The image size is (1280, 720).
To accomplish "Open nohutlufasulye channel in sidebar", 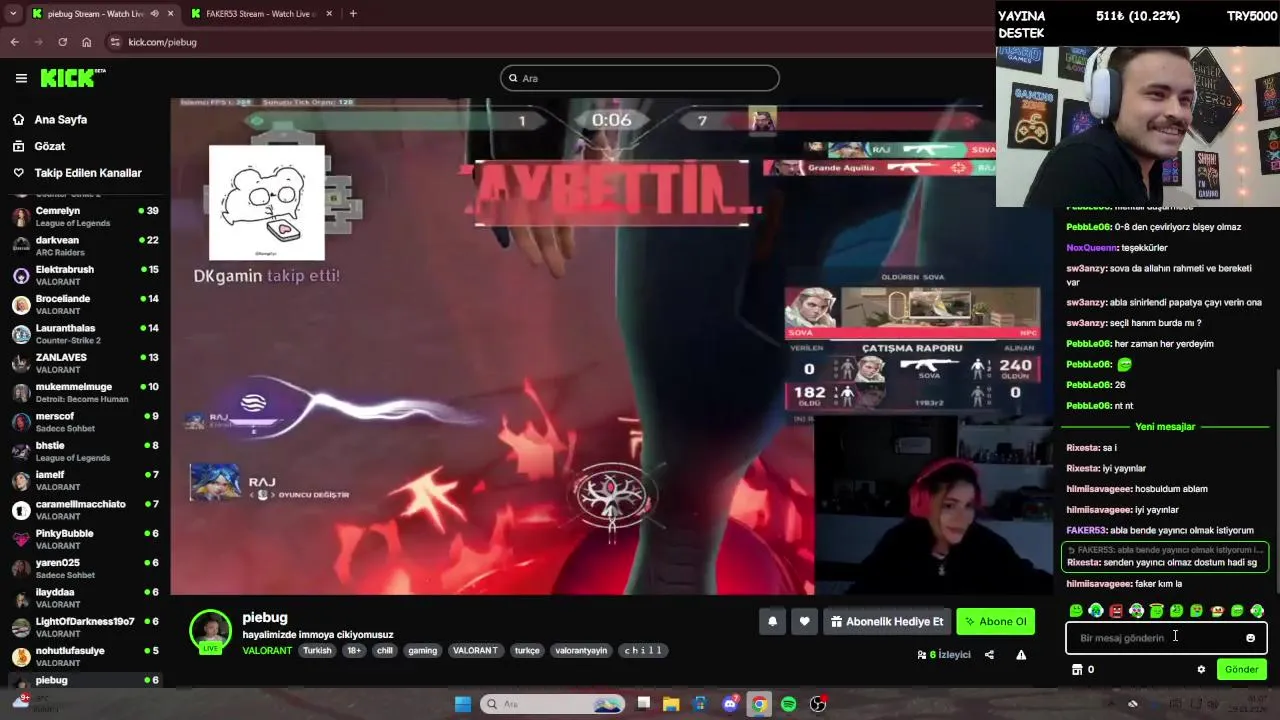I will pyautogui.click(x=85, y=656).
